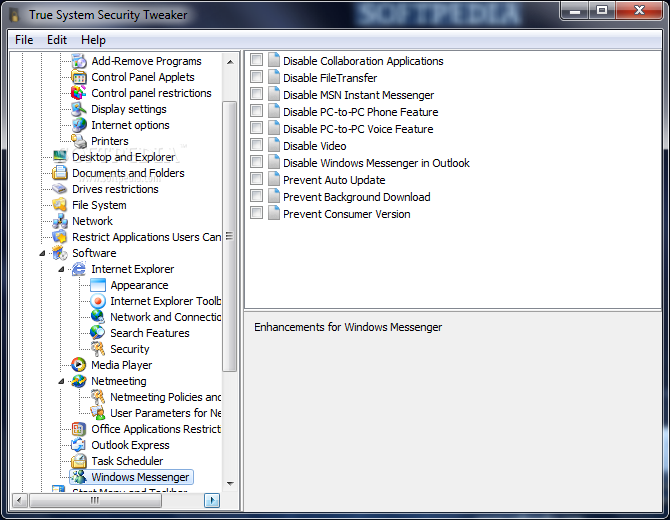Click the vertical scrollbar thumb in tree

click(x=229, y=236)
